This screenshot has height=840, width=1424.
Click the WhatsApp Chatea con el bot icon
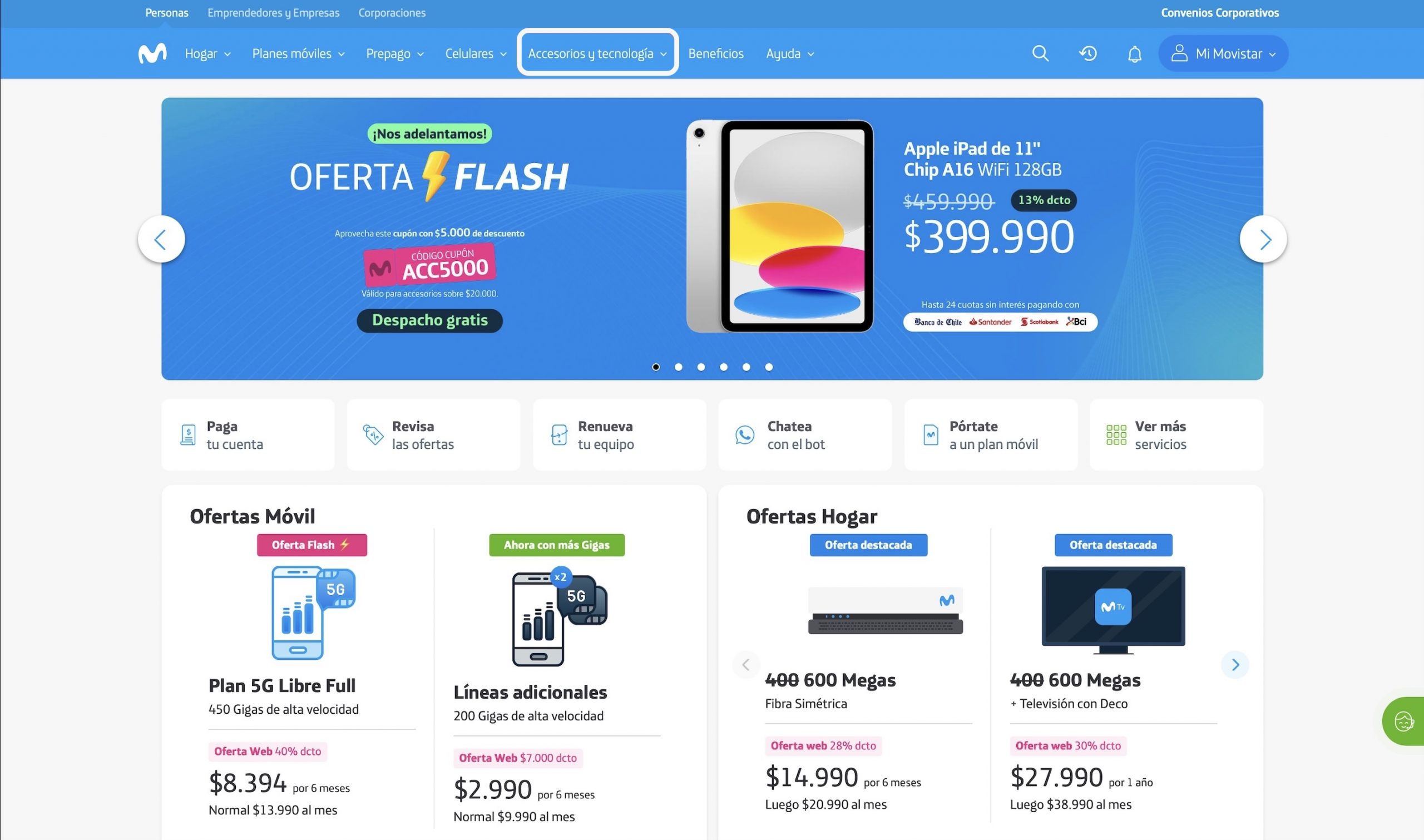coord(744,434)
